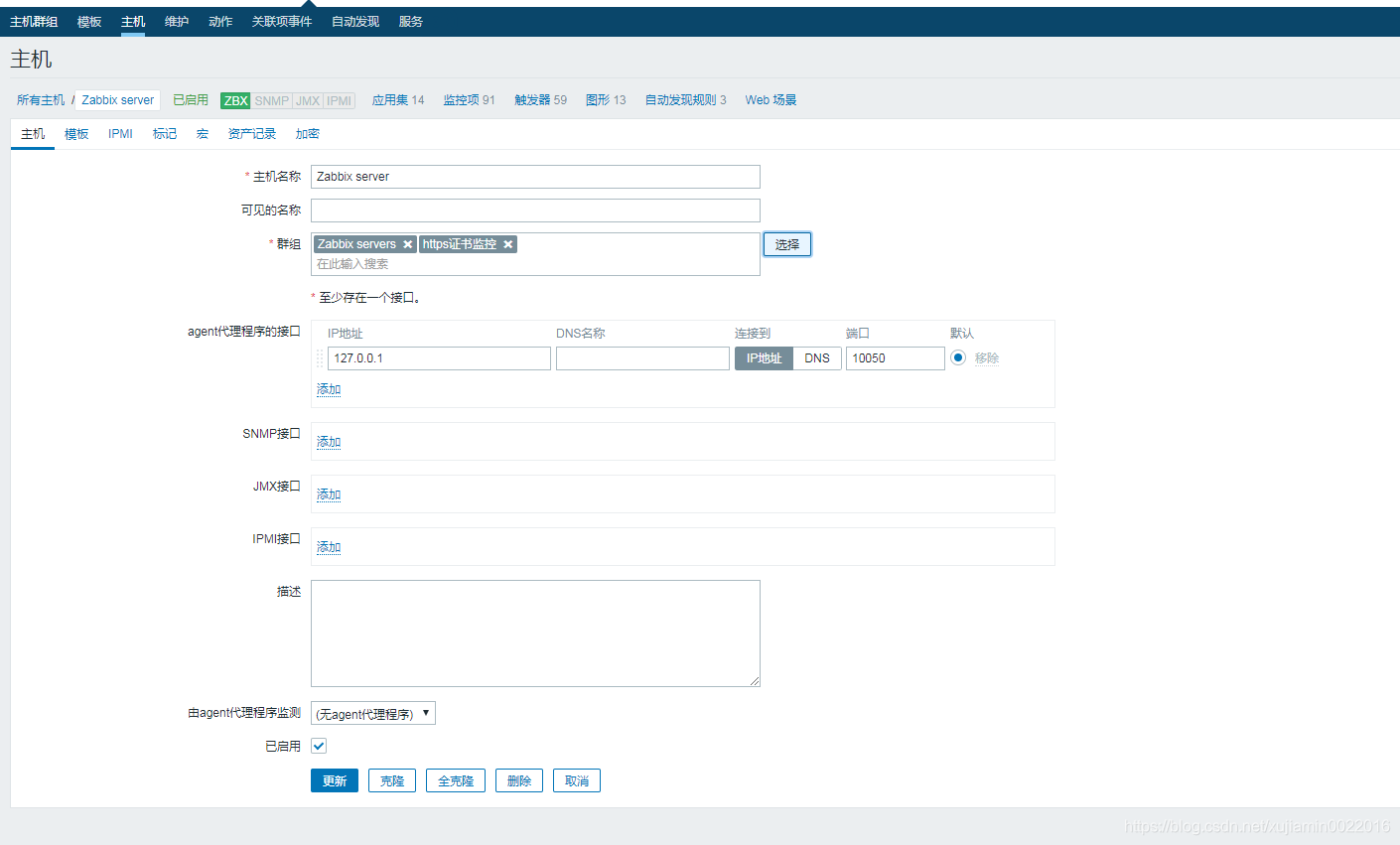1400x845 pixels.
Task: Go to 所有主机 breadcrumb link
Action: click(41, 100)
